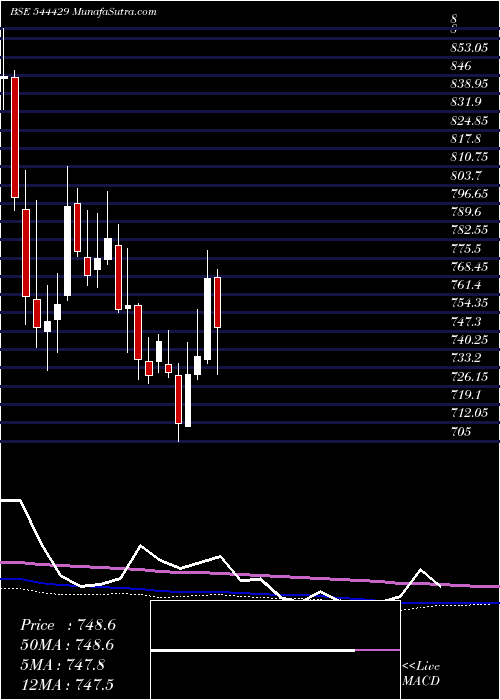Click the <<Live MACD label
Image resolution: width=500 pixels, height=700 pixels.
pyautogui.click(x=421, y=674)
